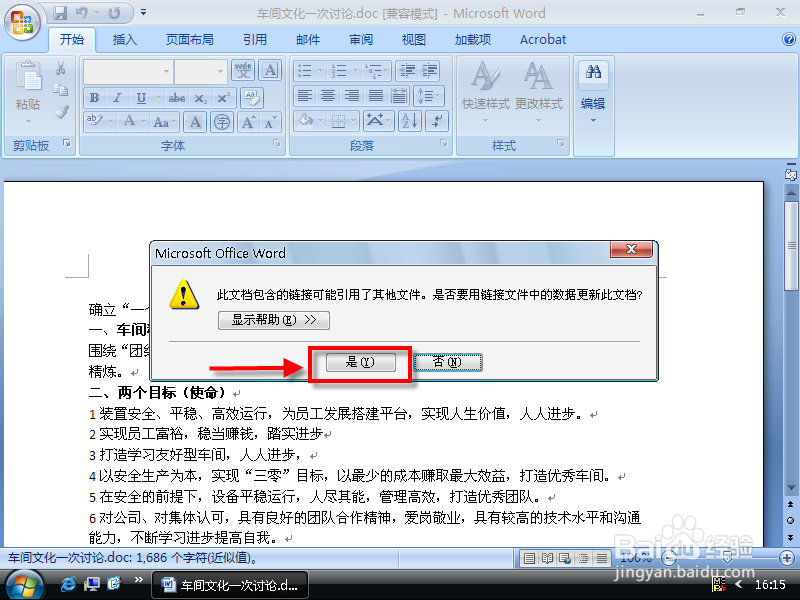Click 是(Y) to update links

[360, 362]
